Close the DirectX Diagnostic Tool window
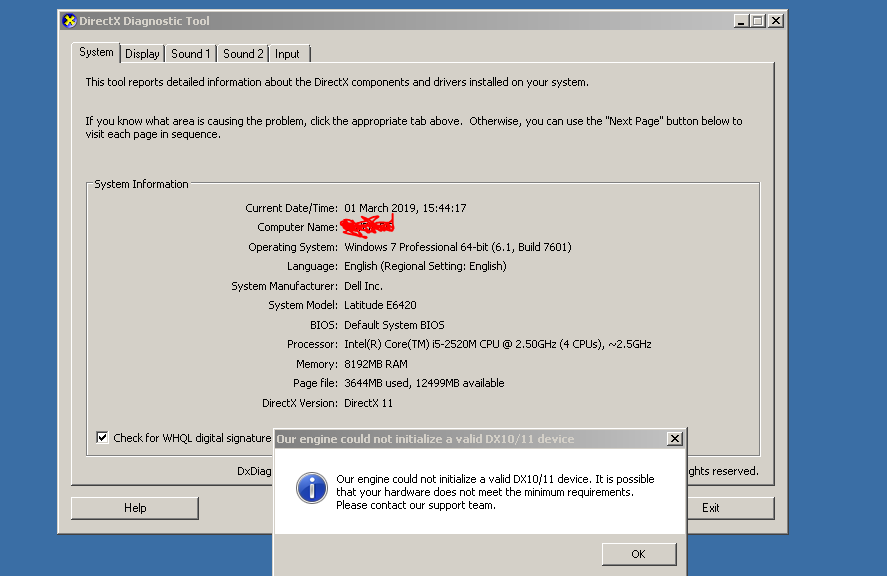 (x=776, y=21)
